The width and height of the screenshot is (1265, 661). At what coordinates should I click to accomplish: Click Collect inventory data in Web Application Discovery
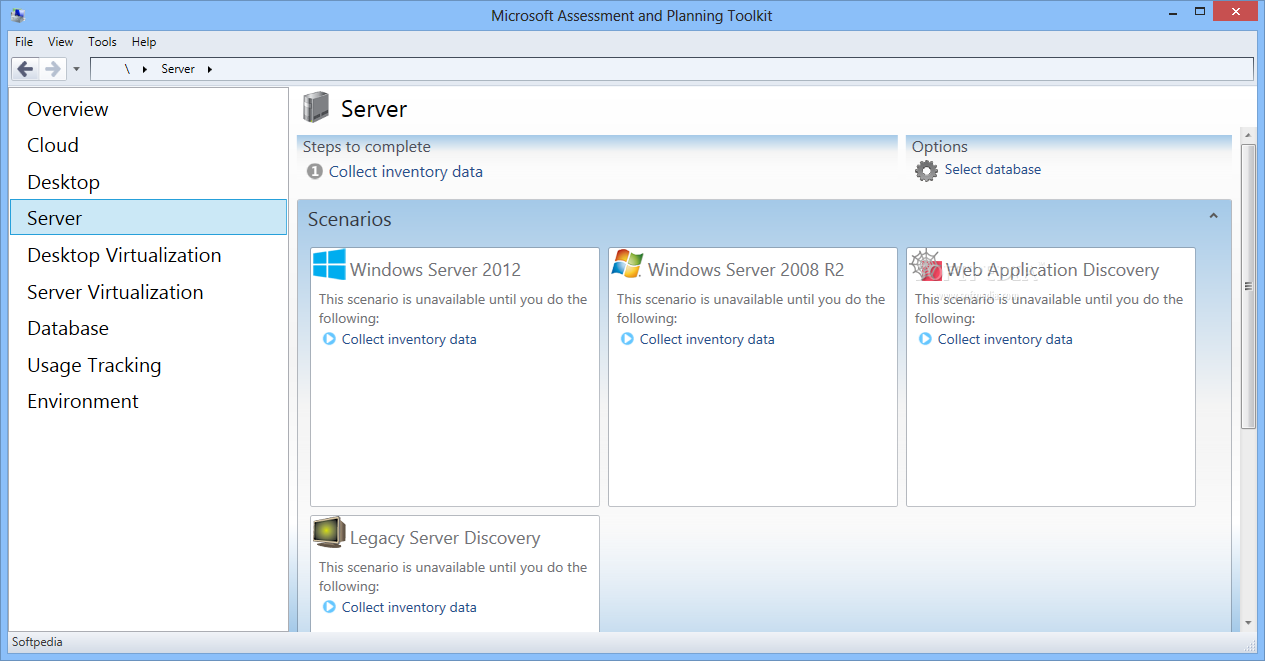pos(1005,339)
